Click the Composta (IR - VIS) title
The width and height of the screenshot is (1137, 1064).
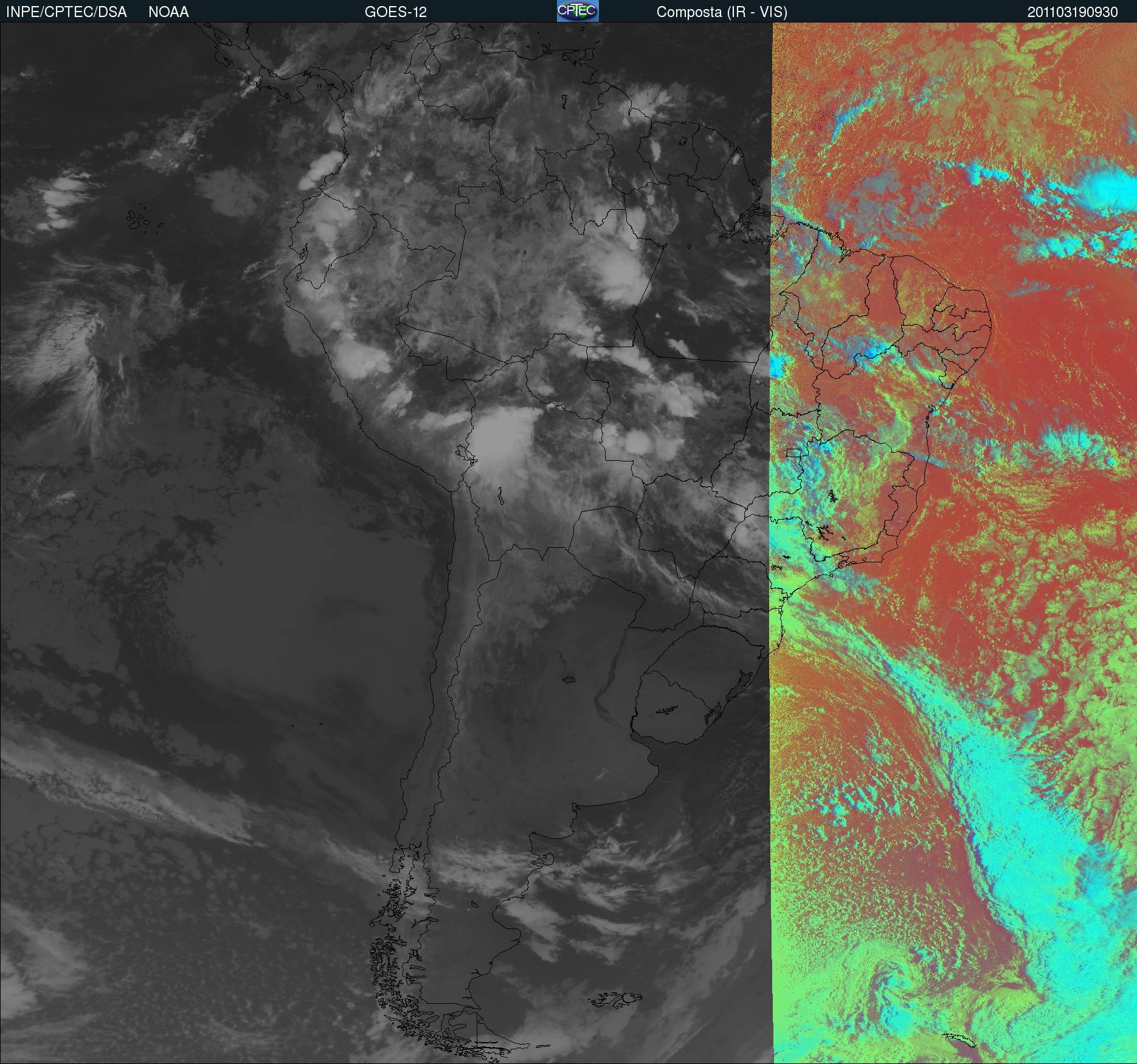722,12
